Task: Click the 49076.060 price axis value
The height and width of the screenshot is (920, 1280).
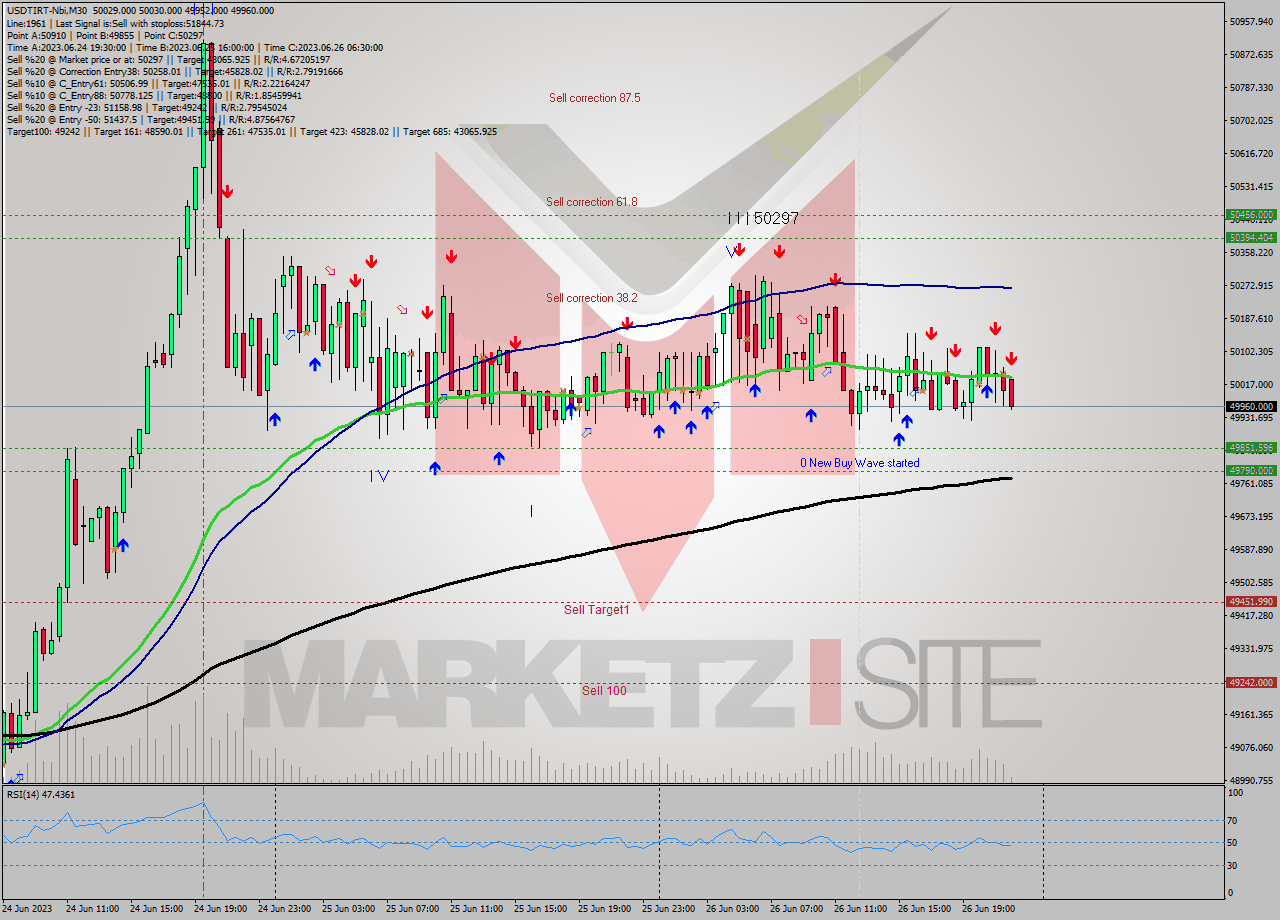Action: tap(1251, 747)
